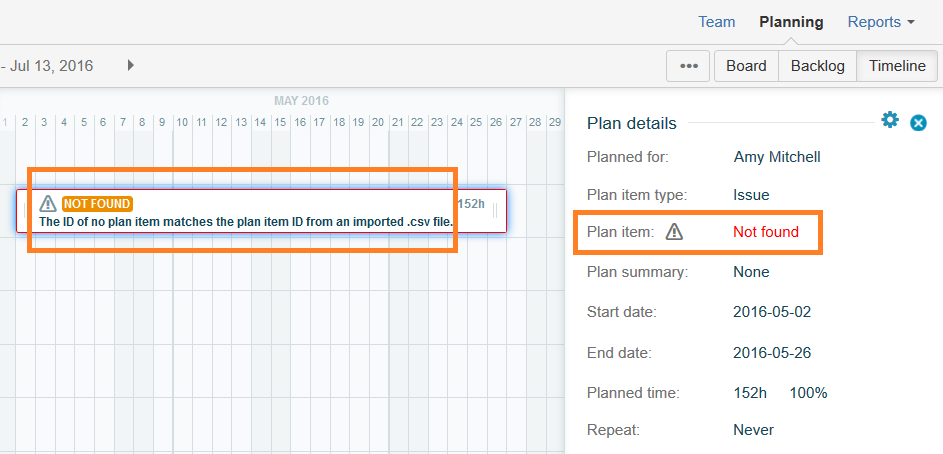Viewport: 943px width, 454px height.
Task: Select the Timeline view button
Action: click(897, 66)
